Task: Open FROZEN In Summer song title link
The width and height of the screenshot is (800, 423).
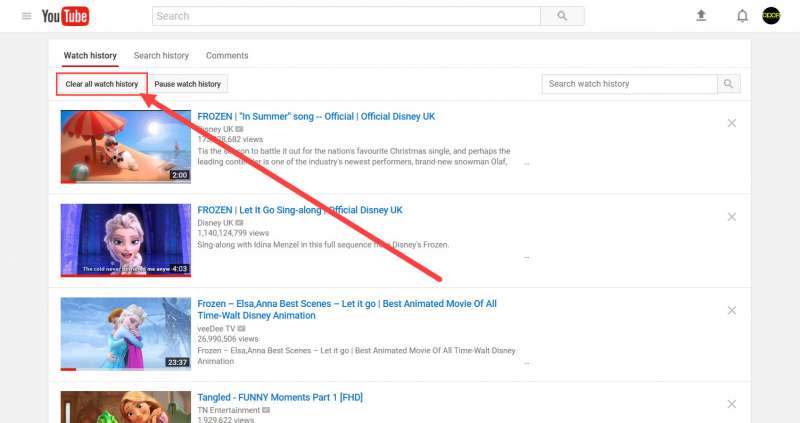Action: (x=316, y=116)
